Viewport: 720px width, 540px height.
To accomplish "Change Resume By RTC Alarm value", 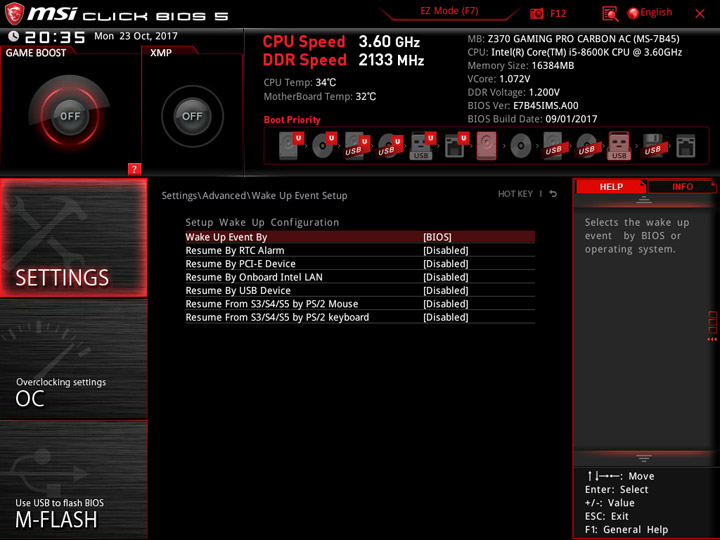I will pyautogui.click(x=360, y=250).
